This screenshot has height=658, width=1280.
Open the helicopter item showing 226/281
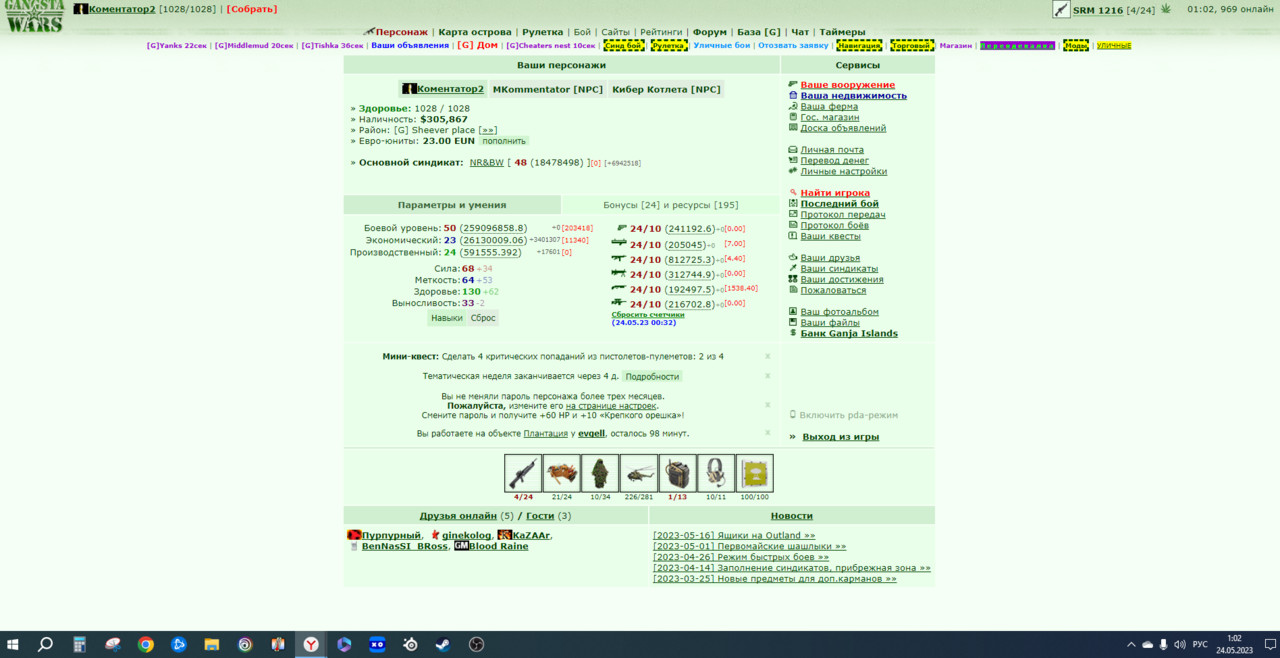(x=639, y=473)
